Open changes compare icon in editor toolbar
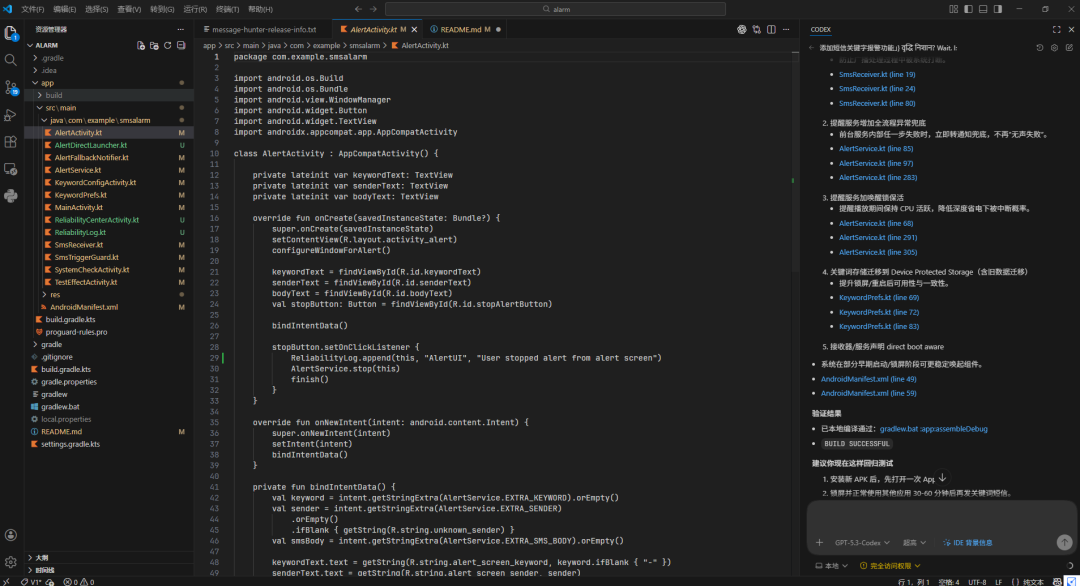 757,30
